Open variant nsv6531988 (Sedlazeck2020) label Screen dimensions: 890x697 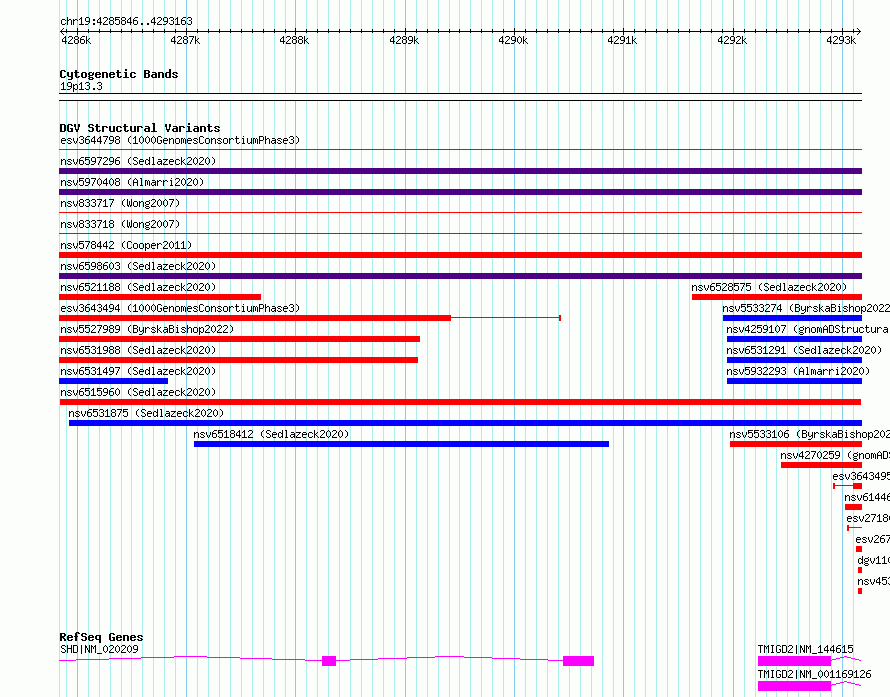click(138, 350)
